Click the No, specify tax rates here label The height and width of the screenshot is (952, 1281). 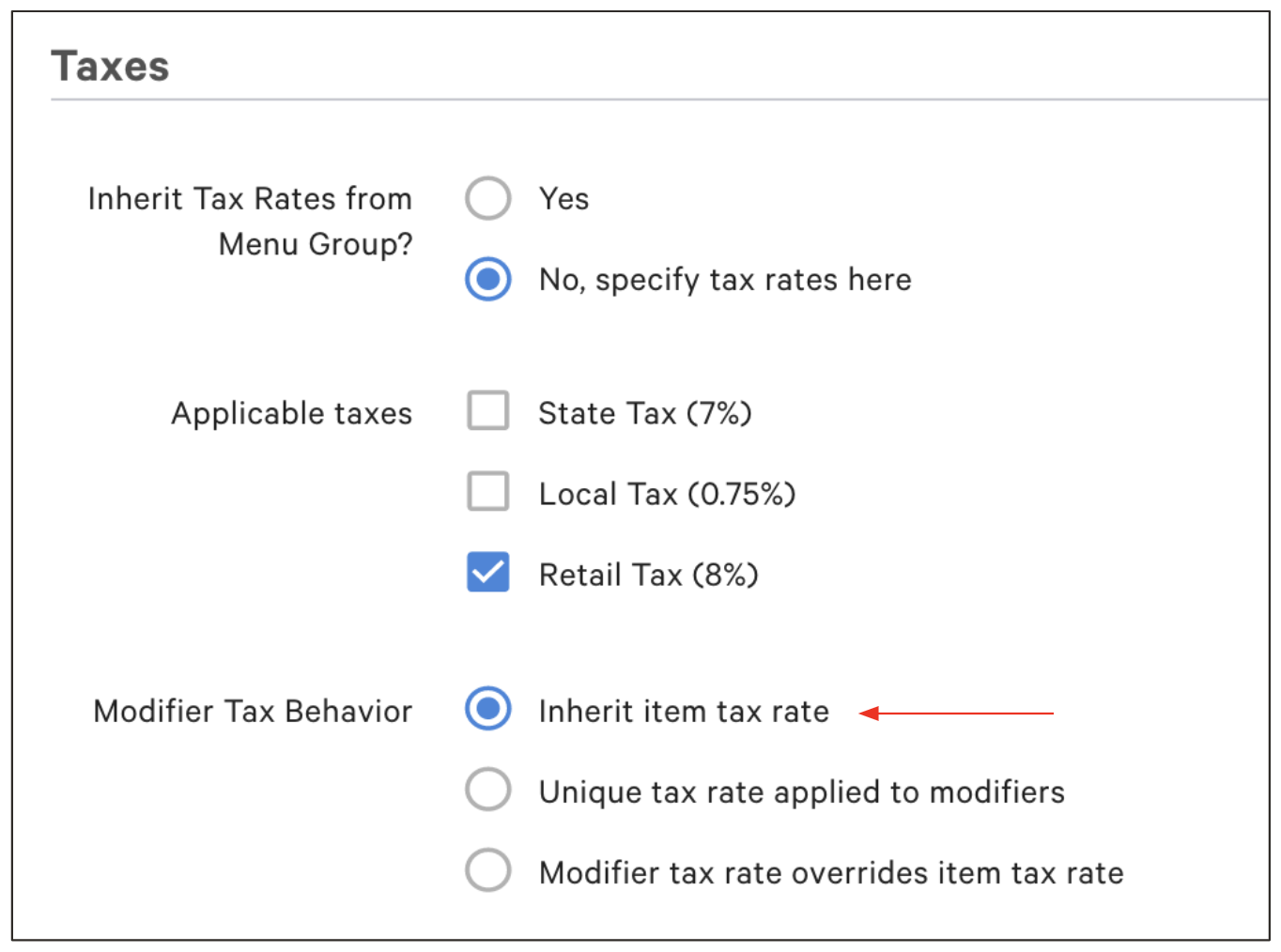click(x=724, y=279)
